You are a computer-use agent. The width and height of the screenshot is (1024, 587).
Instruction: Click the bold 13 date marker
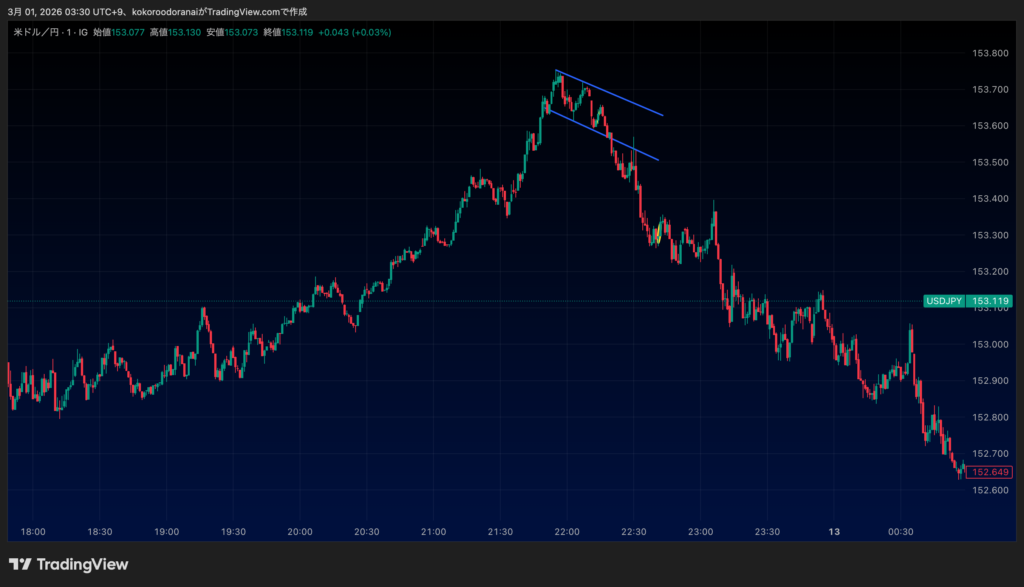834,532
